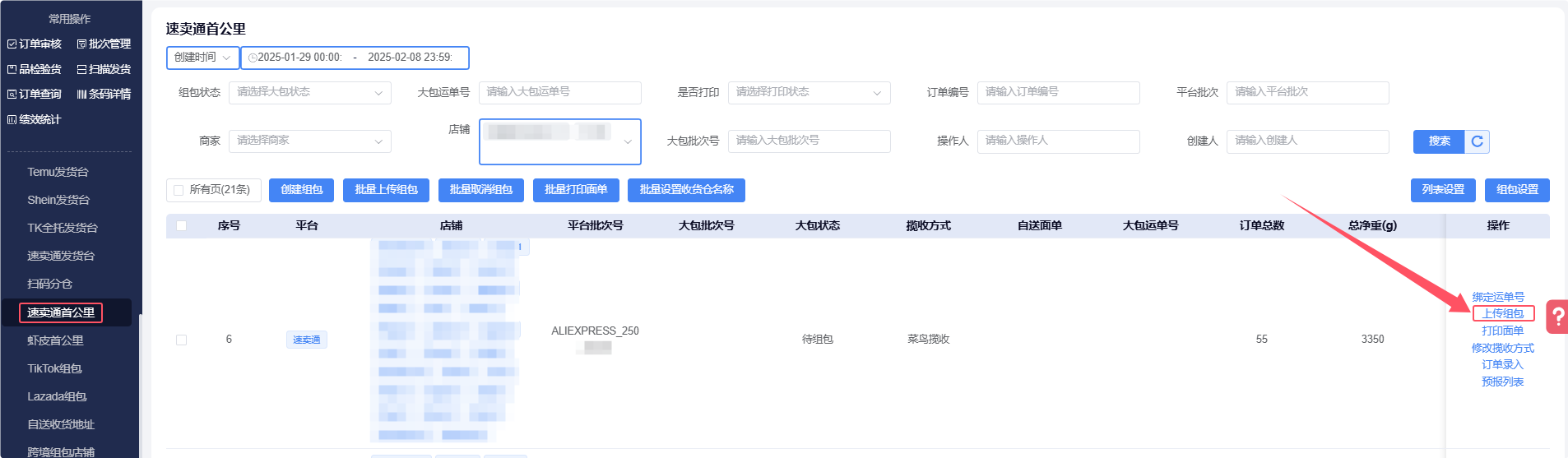The image size is (1568, 458).
Task: Click the refresh icon next to 搜索
Action: pyautogui.click(x=1477, y=141)
